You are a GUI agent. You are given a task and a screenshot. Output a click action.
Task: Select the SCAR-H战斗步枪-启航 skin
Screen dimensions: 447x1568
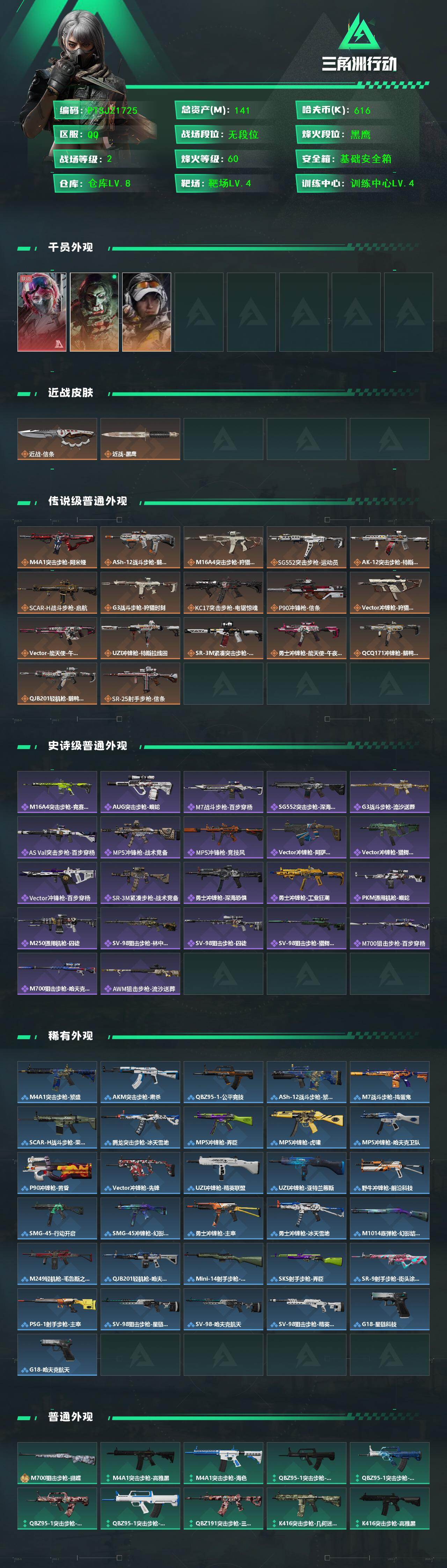[57, 593]
